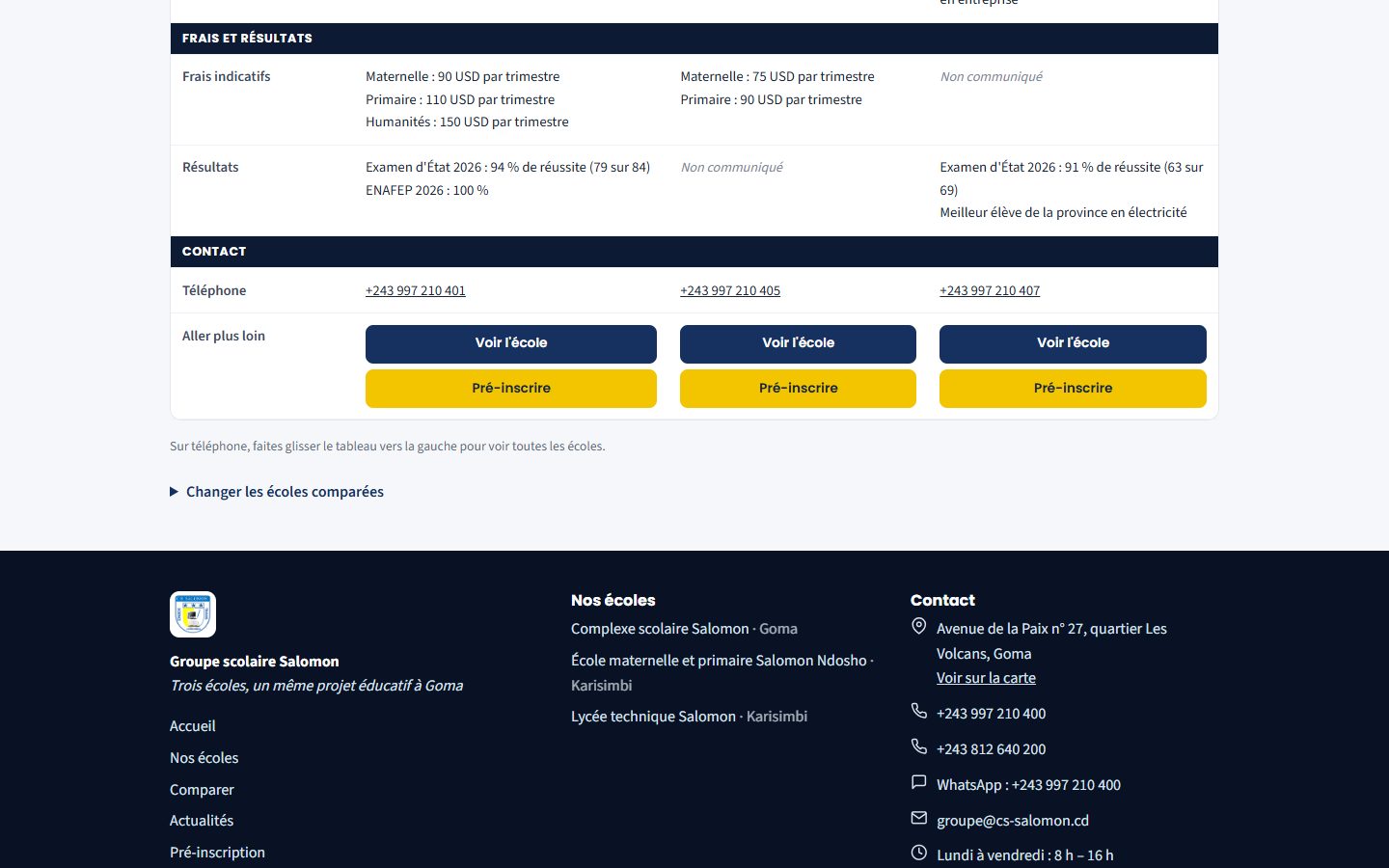
Task: Click footer phone number +243 812 640 200
Action: coord(991,749)
